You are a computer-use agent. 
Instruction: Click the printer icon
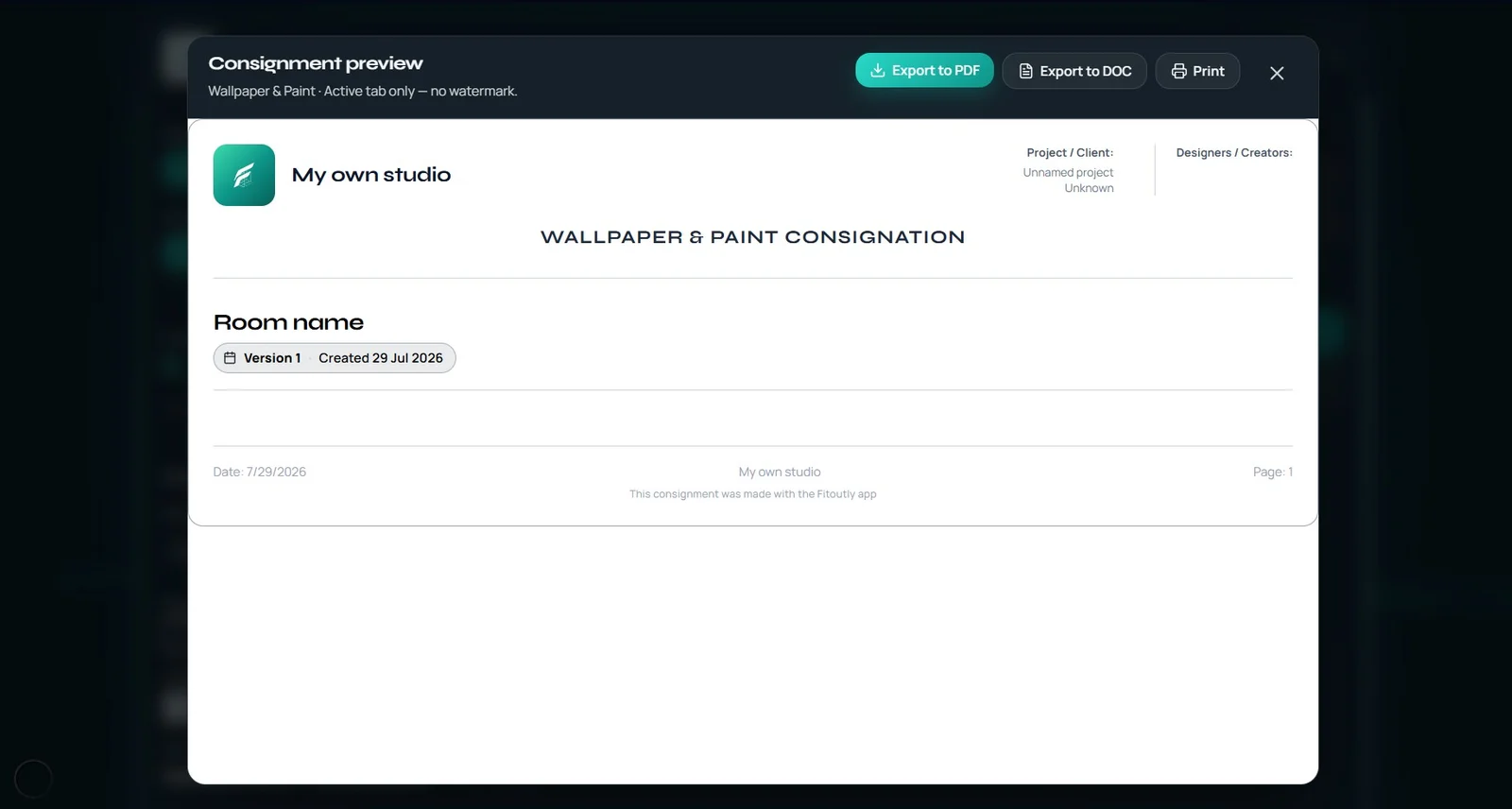coord(1179,71)
